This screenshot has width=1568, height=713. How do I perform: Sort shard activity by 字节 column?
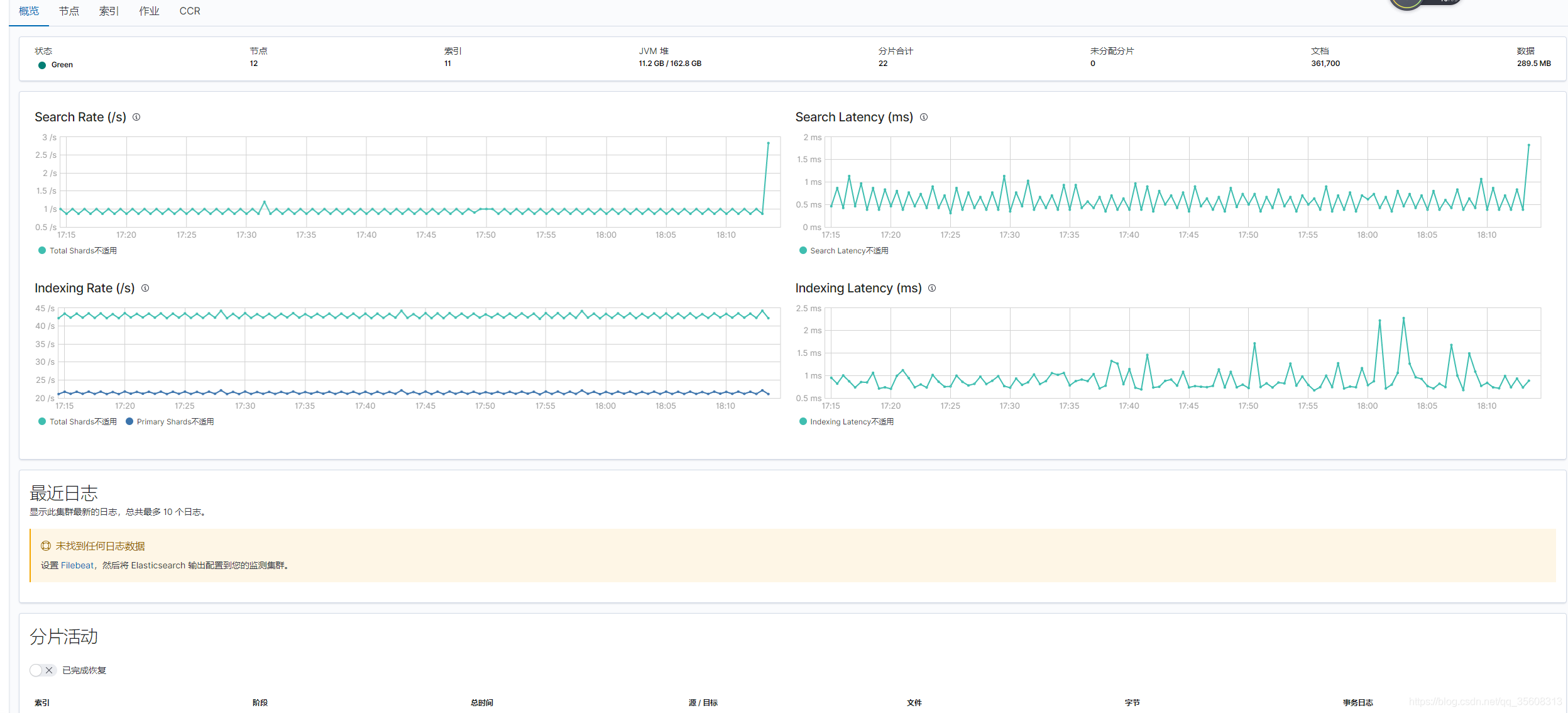[1132, 702]
